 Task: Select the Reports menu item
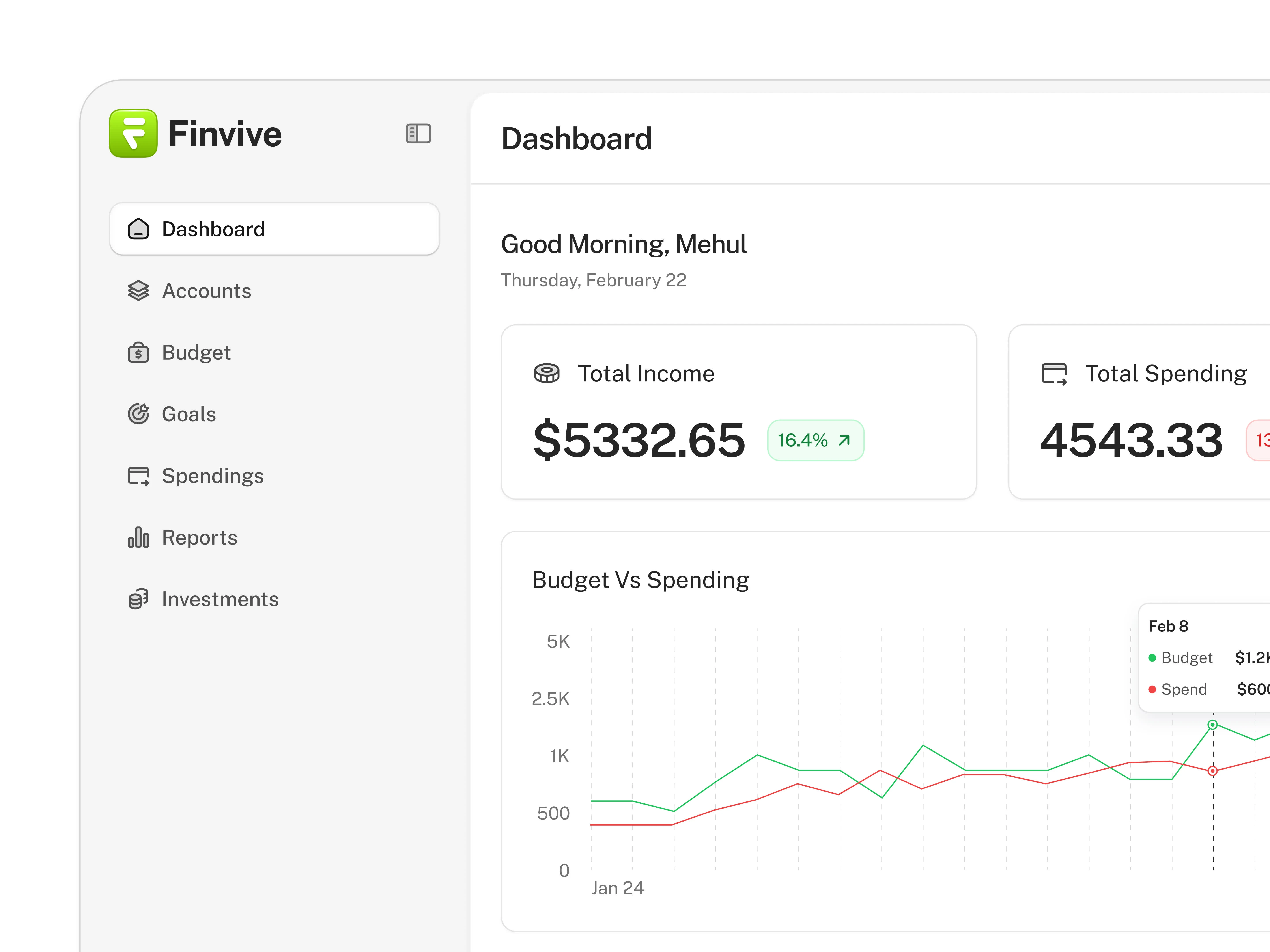coord(199,537)
